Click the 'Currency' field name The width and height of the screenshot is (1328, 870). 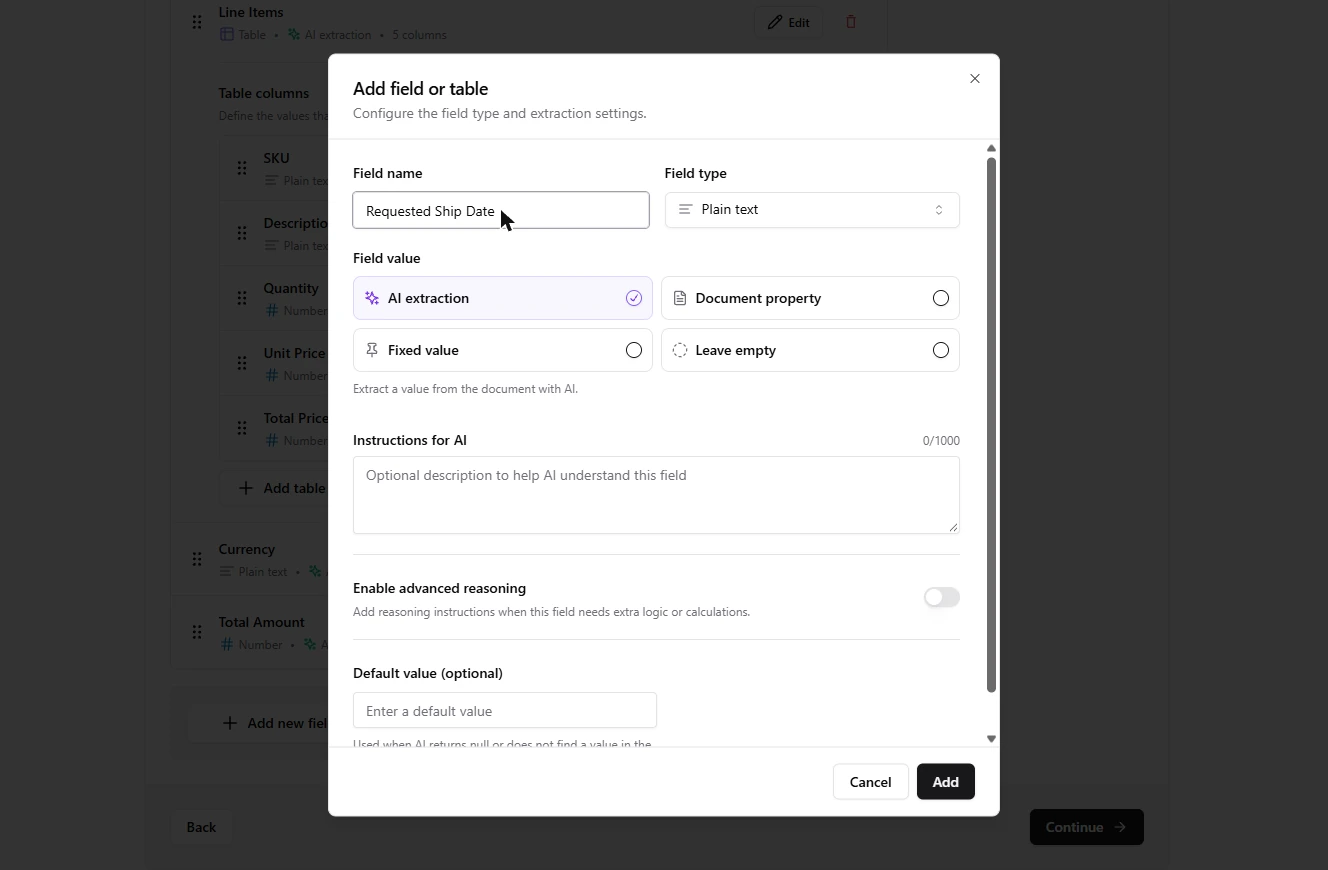point(247,549)
